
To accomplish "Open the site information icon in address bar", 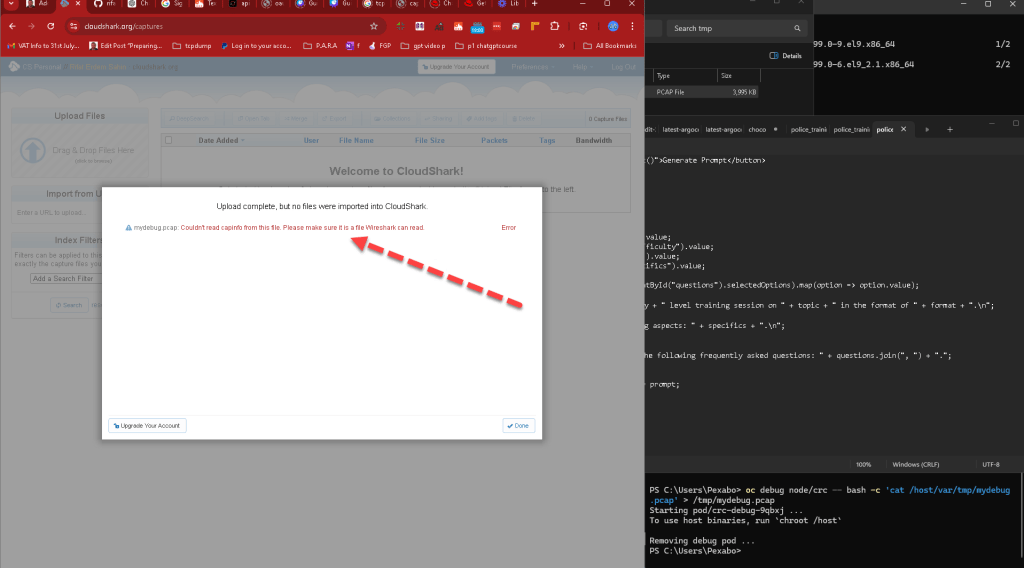I will click(74, 26).
